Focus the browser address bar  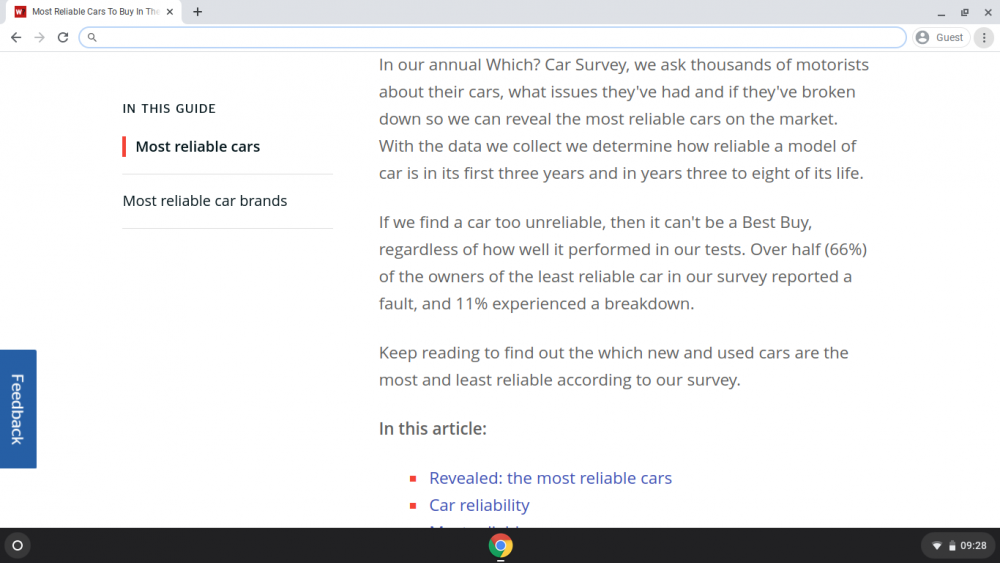tap(492, 38)
